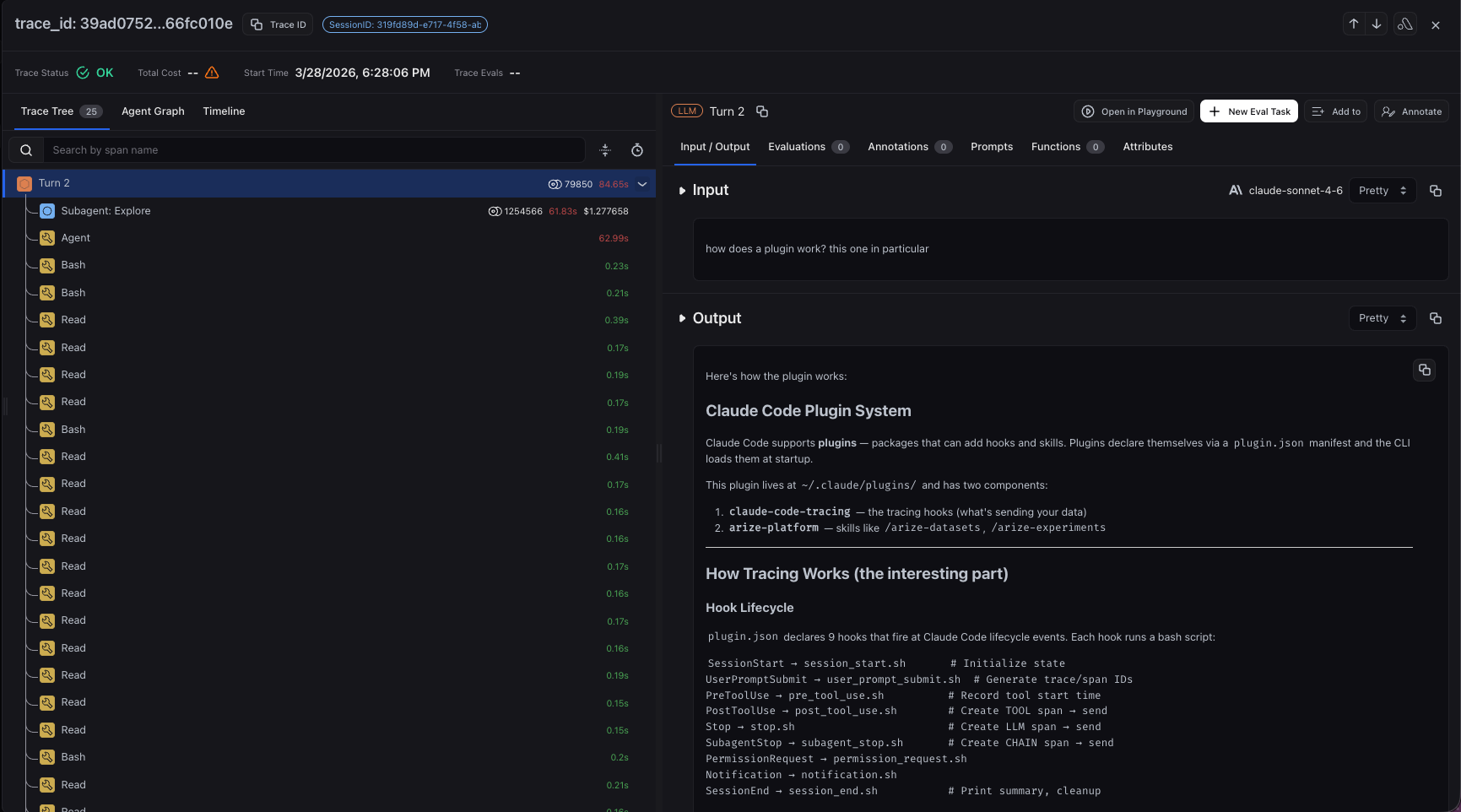Click the logo icon beside the down arrow

pos(1405,24)
